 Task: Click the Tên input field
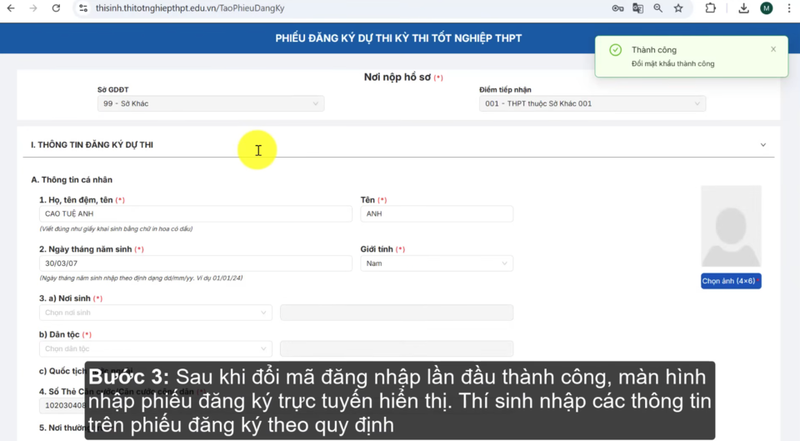437,214
